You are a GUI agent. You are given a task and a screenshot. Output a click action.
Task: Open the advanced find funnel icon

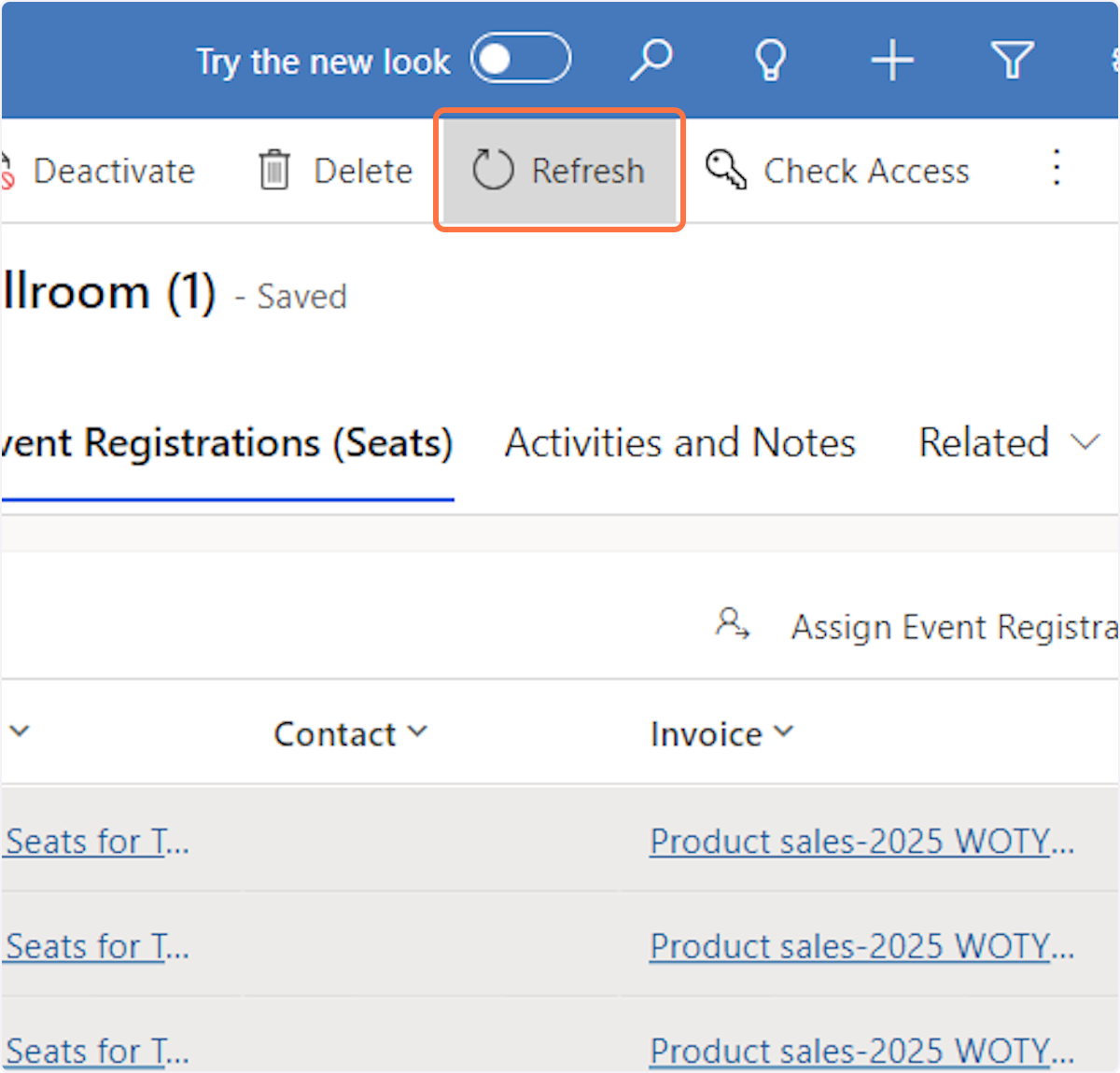click(1013, 61)
